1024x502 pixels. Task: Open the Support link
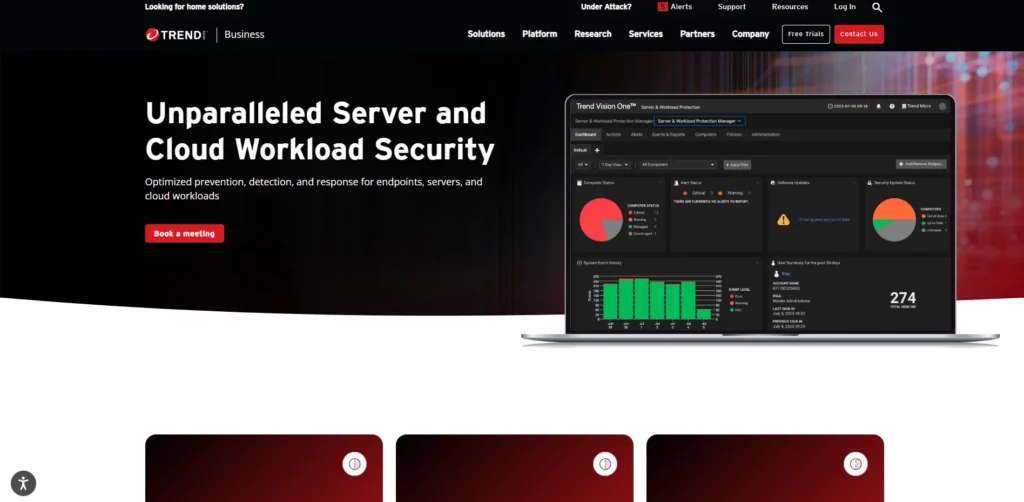pyautogui.click(x=731, y=7)
